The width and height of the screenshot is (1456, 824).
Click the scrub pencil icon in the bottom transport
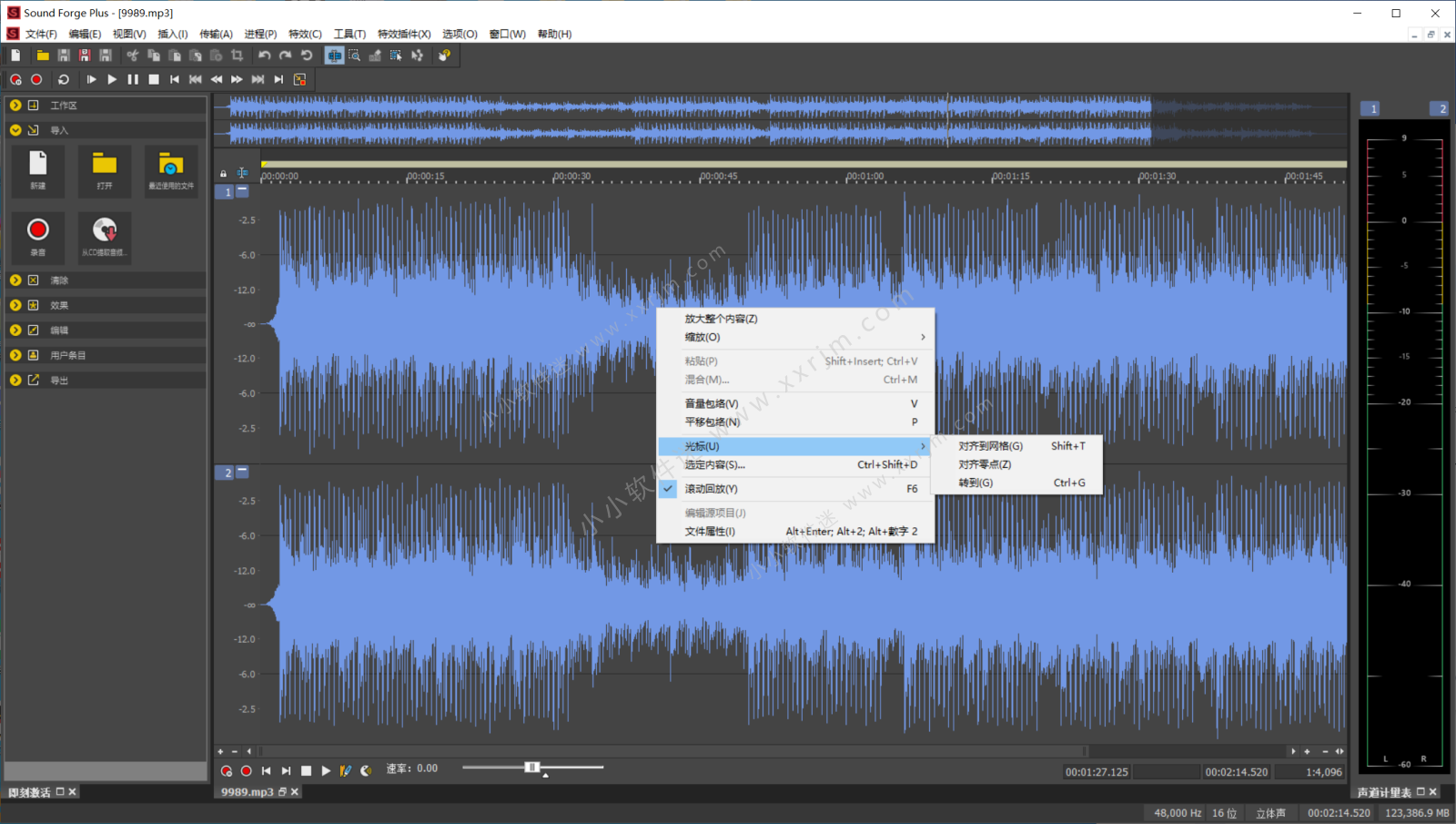click(346, 770)
